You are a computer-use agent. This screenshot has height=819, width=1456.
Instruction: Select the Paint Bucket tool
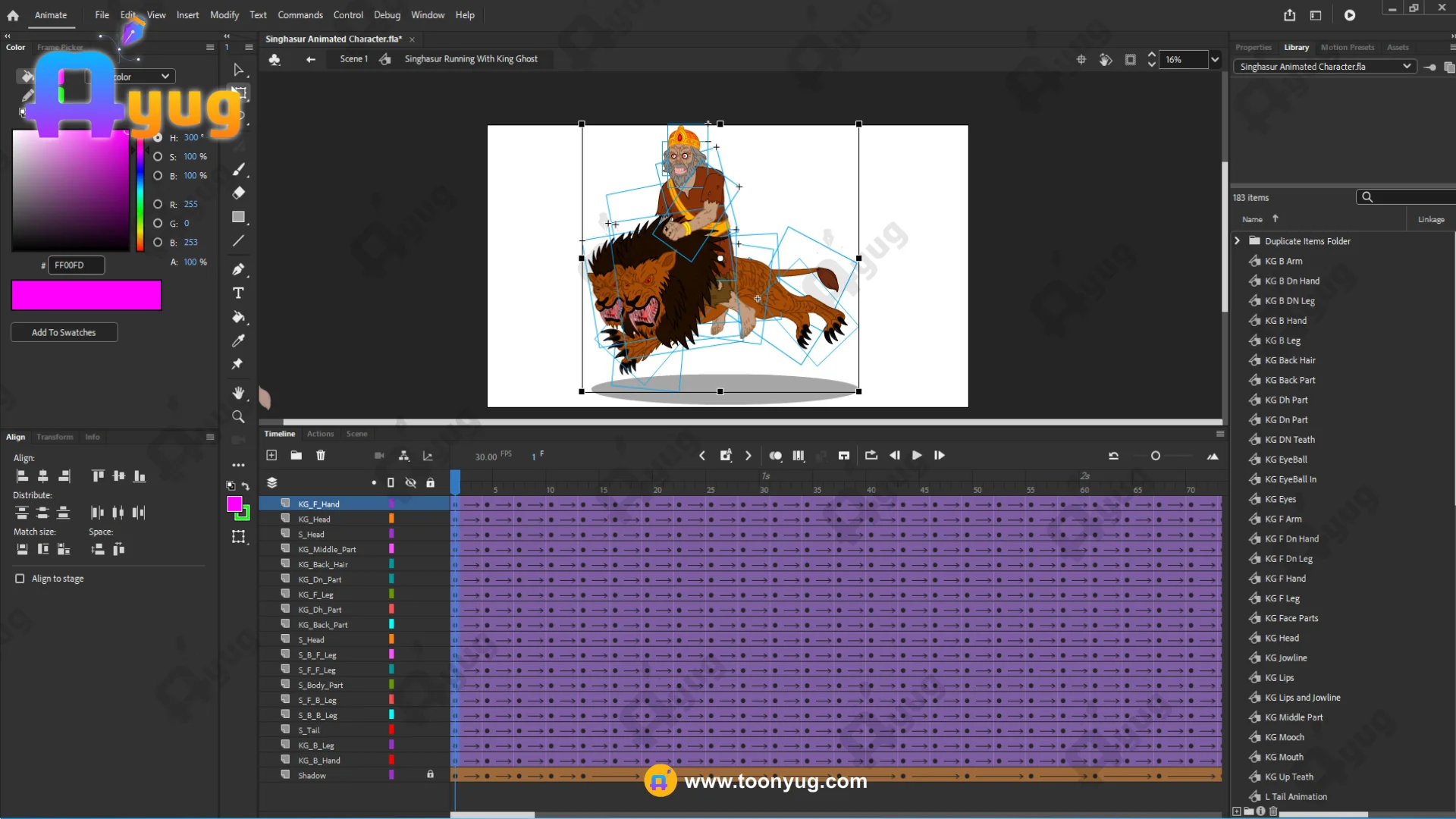pos(238,317)
